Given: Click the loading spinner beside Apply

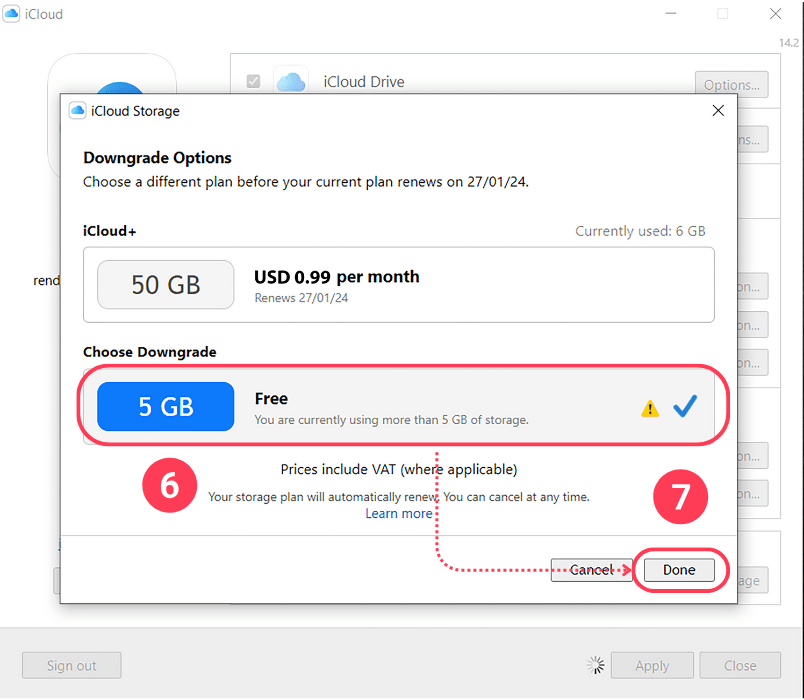Looking at the screenshot, I should (595, 665).
